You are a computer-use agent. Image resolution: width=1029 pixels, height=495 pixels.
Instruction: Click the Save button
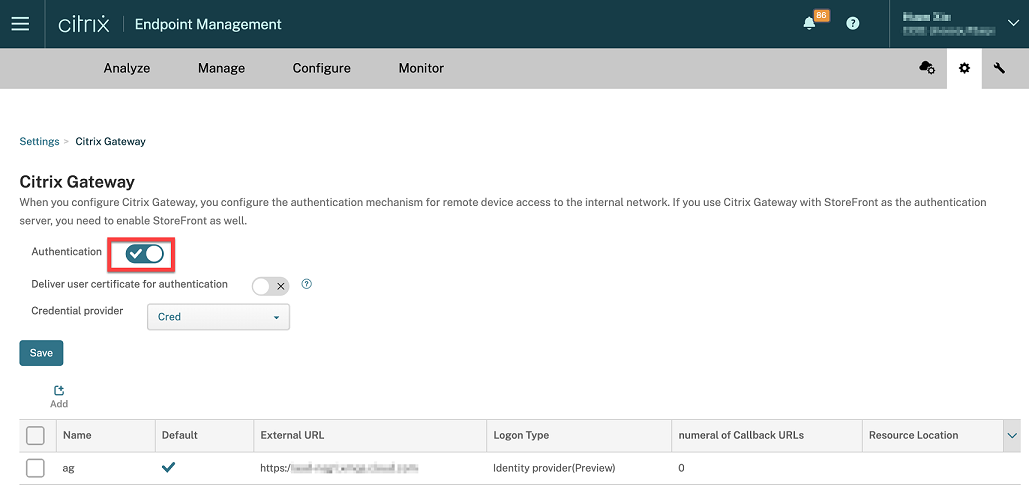point(41,353)
